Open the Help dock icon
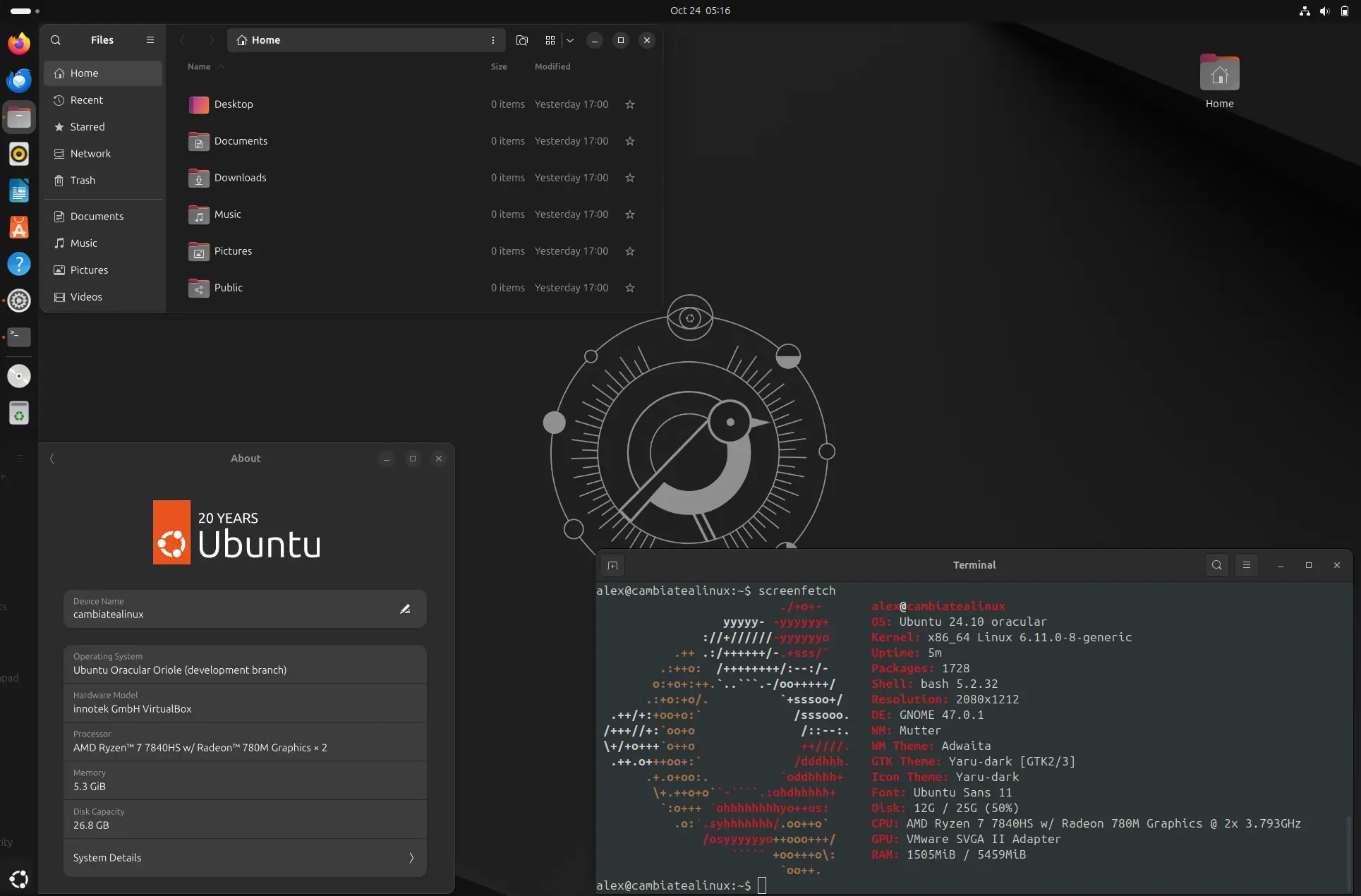 click(19, 264)
